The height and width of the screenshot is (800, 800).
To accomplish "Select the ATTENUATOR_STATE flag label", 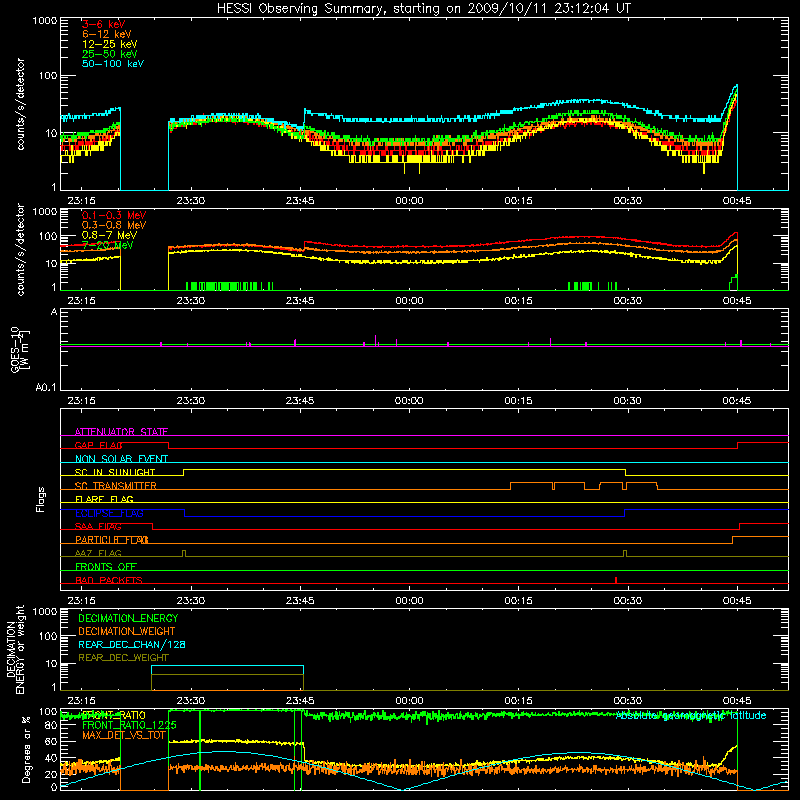I will click(121, 432).
